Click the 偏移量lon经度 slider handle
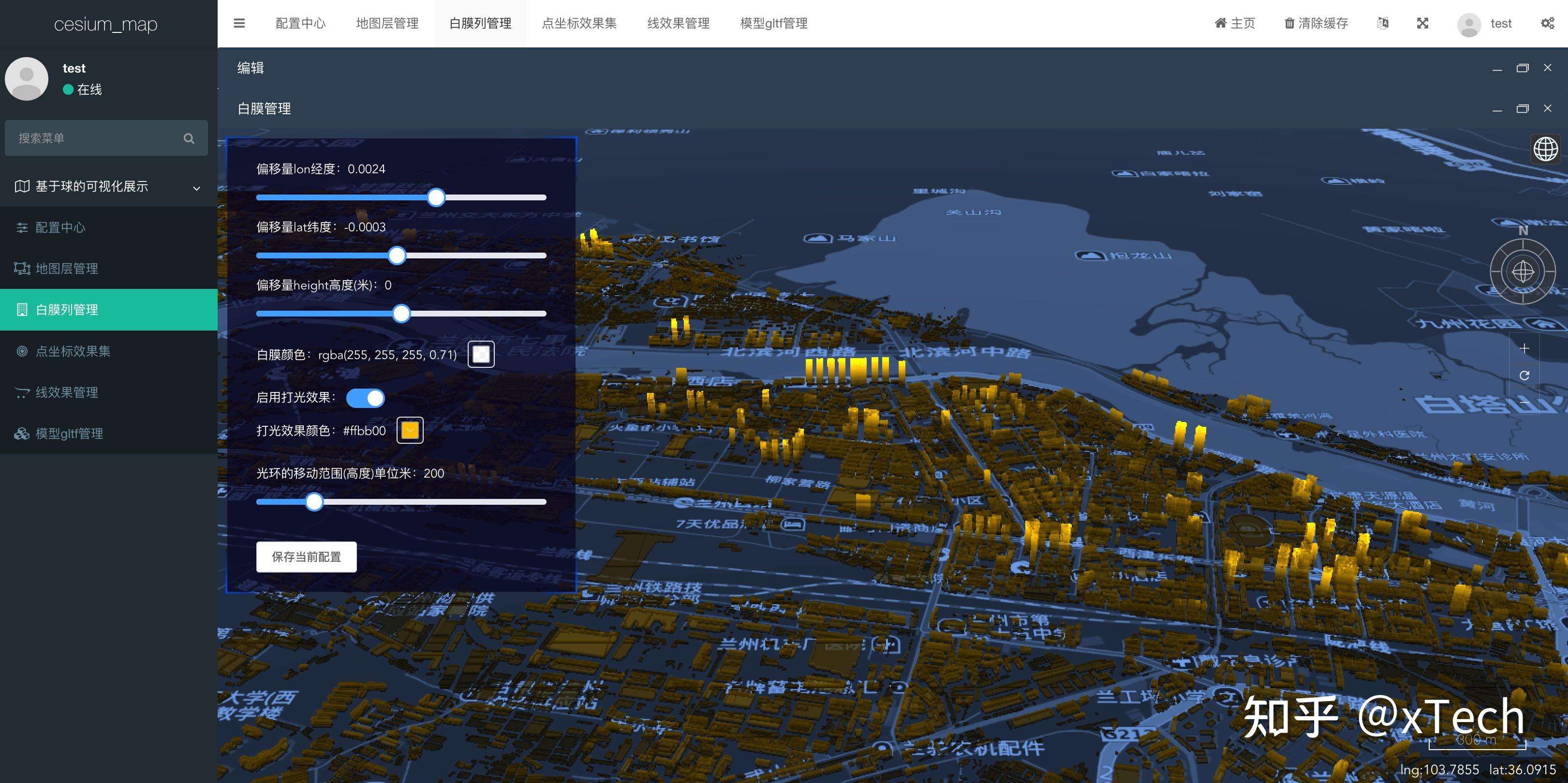Viewport: 1568px width, 783px height. click(436, 197)
